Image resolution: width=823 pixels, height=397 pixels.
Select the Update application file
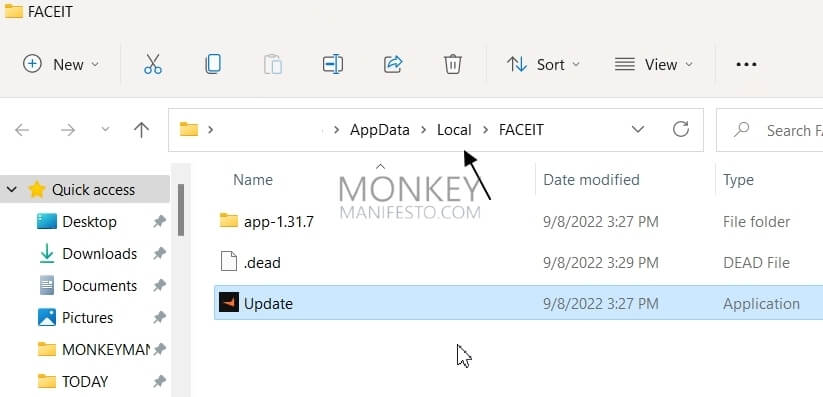pos(519,303)
